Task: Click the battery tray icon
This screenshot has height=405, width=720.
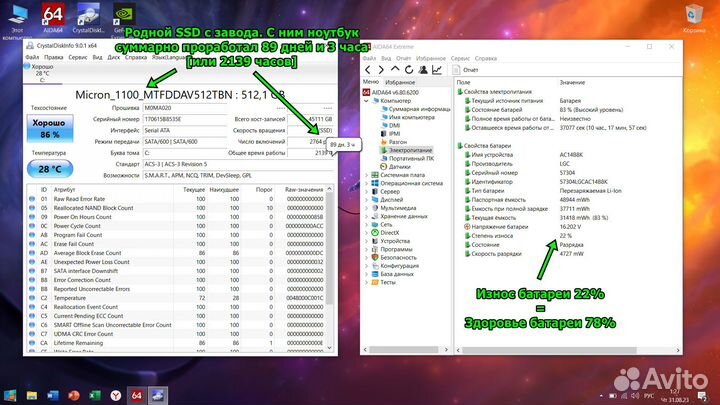Action: (613, 395)
